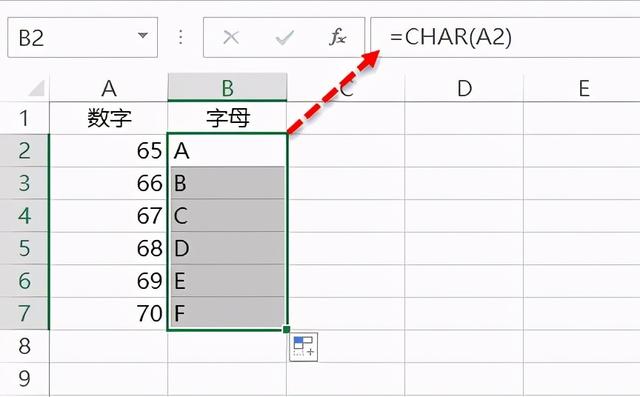Click the cell containing 66
The height and width of the screenshot is (397, 640).
point(109,183)
